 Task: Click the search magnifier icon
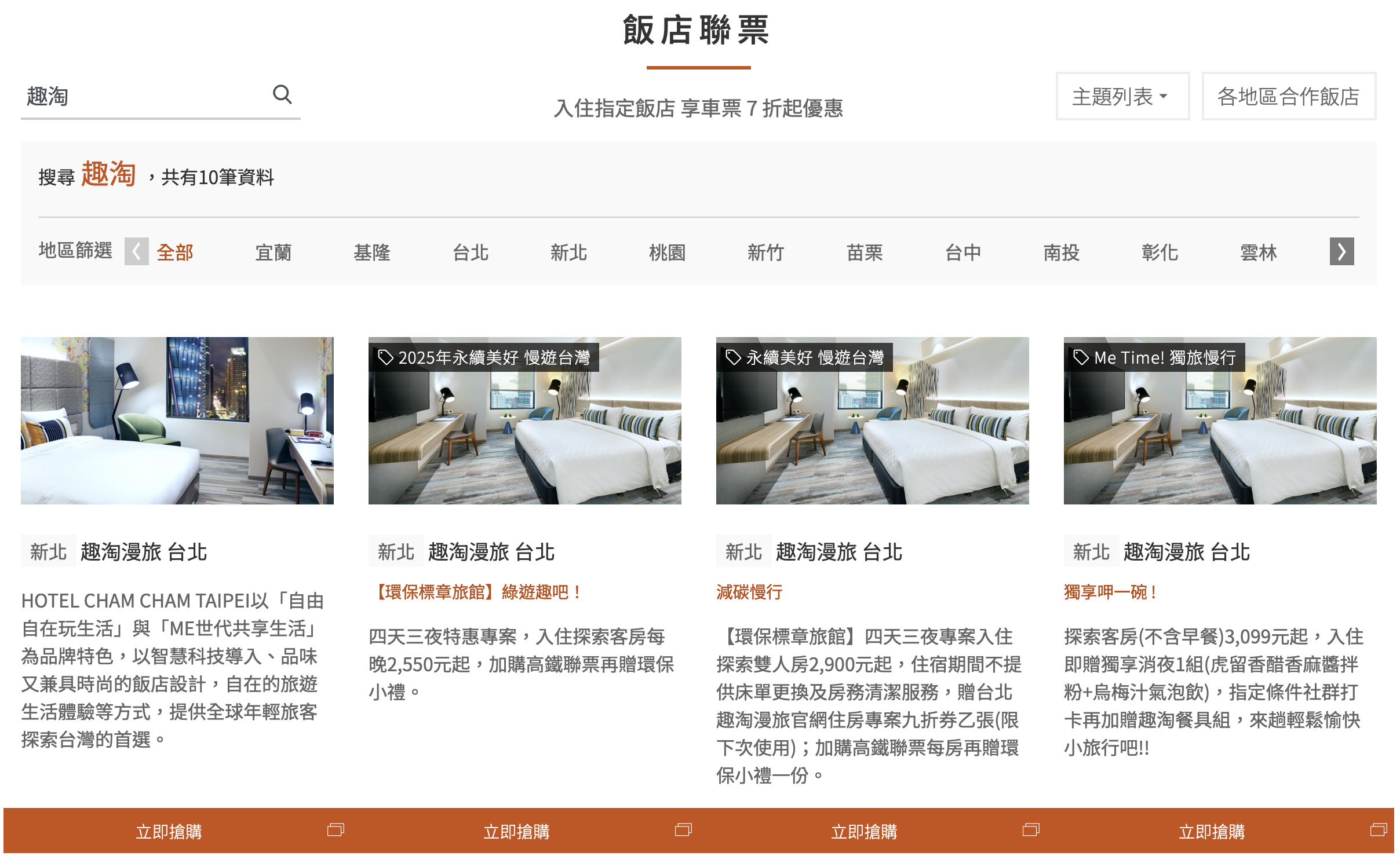(282, 94)
